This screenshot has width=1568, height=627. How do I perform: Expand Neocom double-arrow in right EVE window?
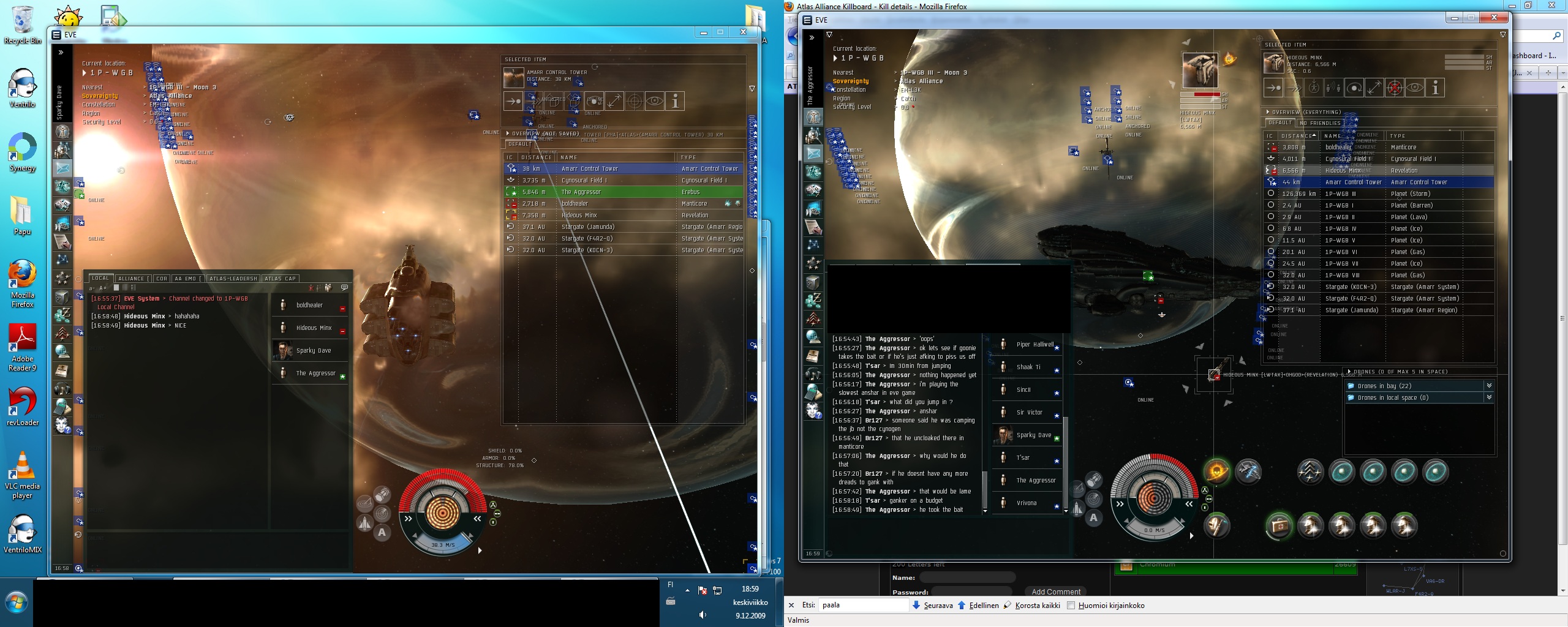pyautogui.click(x=812, y=38)
